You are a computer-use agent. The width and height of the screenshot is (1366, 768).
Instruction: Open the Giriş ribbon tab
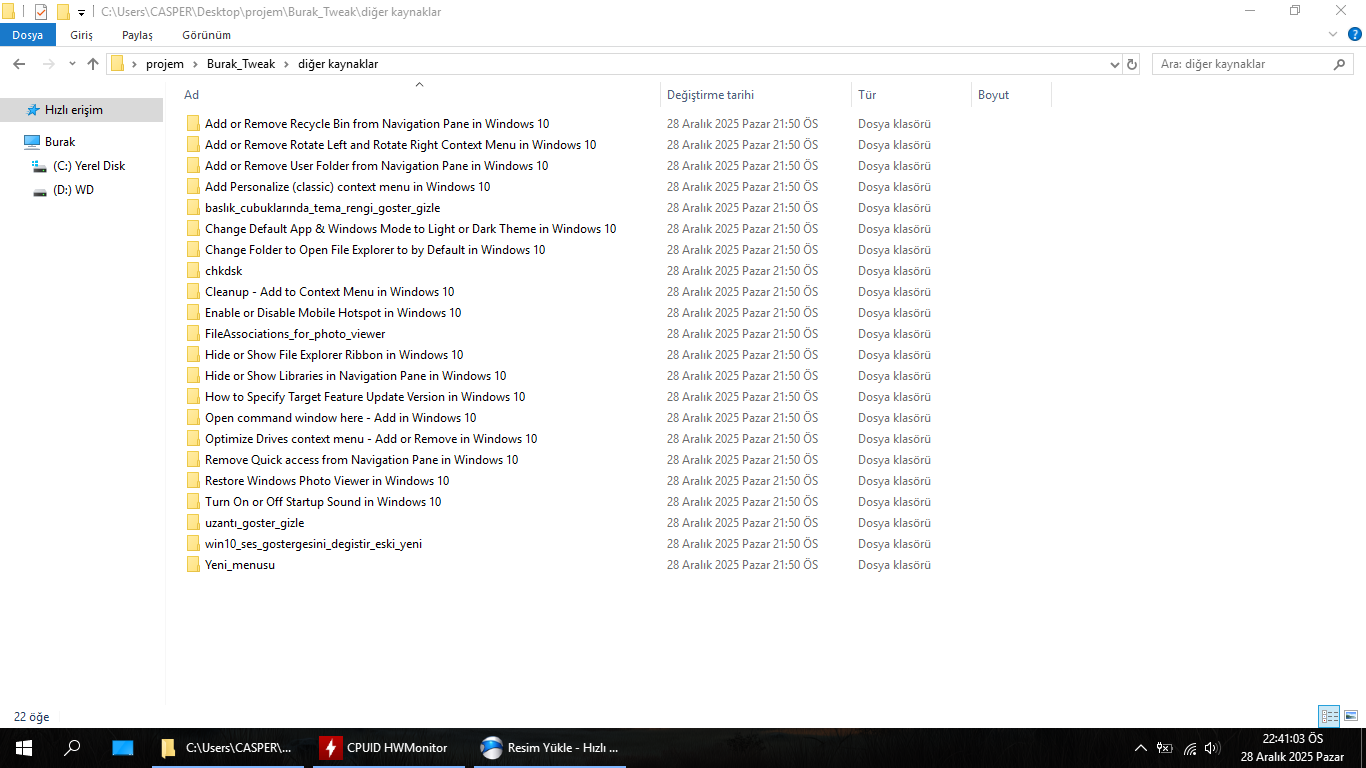tap(81, 35)
